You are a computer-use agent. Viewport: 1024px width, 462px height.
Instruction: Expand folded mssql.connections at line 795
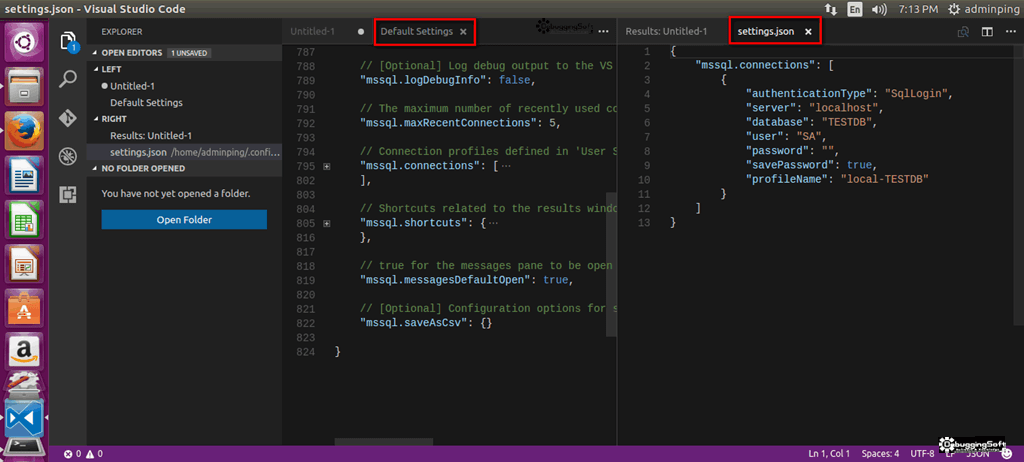[x=327, y=167]
